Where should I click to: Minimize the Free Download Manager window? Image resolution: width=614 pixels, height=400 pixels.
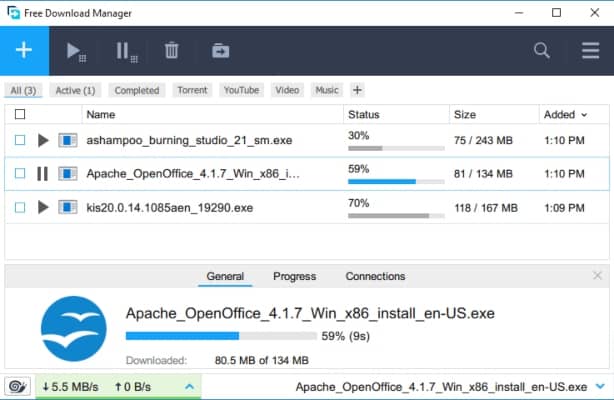coord(519,13)
